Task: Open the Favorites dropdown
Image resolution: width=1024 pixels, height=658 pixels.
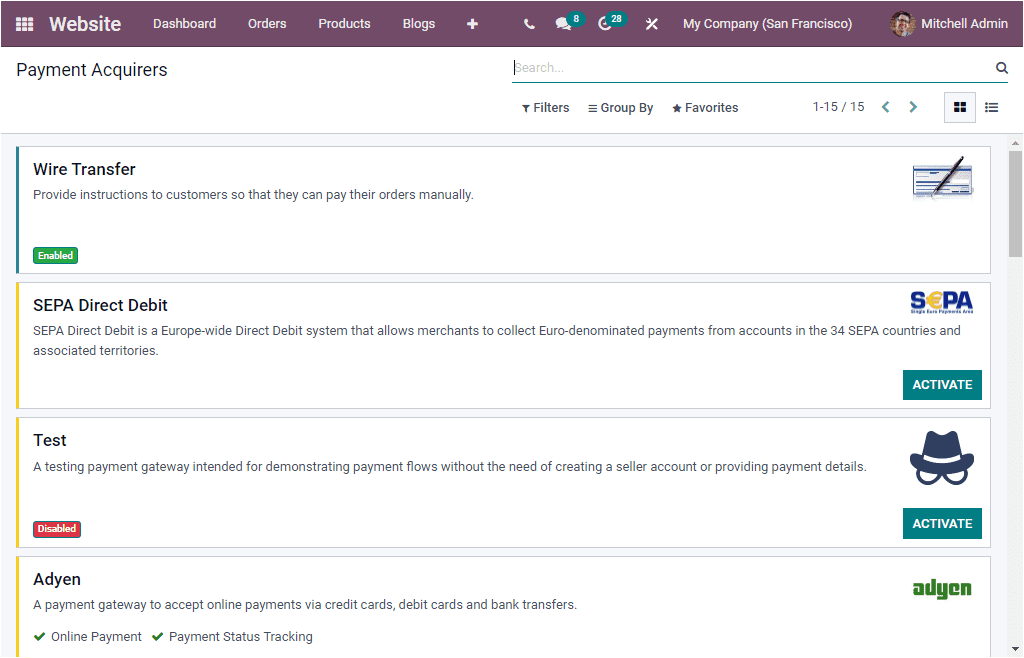Action: coord(705,107)
